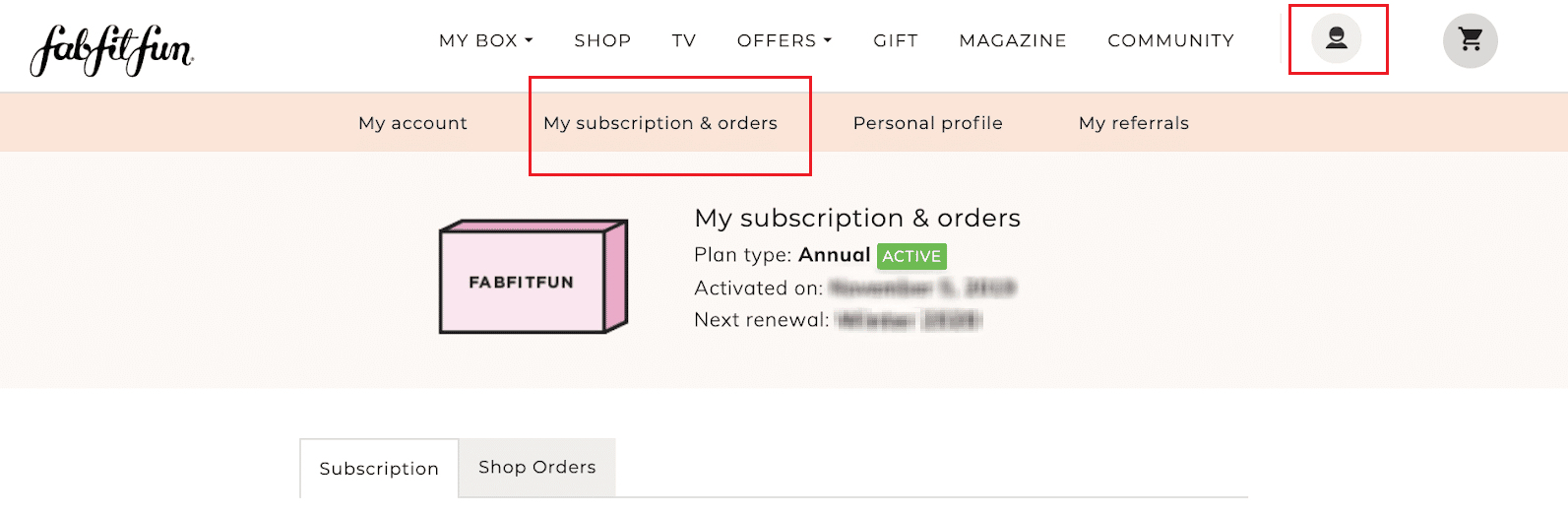This screenshot has width=1568, height=515.
Task: Go to Personal profile
Action: 927,123
